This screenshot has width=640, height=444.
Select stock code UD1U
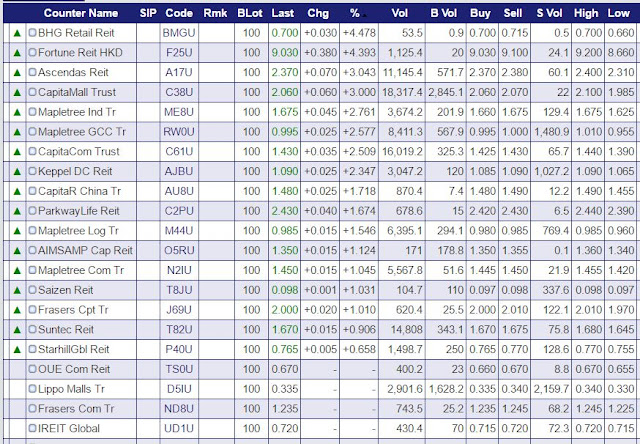point(179,428)
